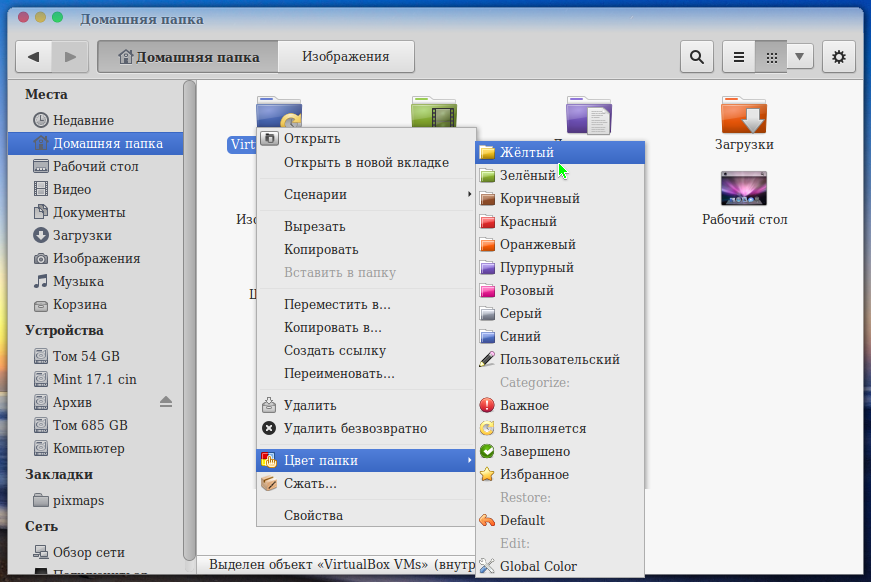Choose Удалить безвозвратно menu entry
Image resolution: width=871 pixels, height=582 pixels.
click(367, 429)
